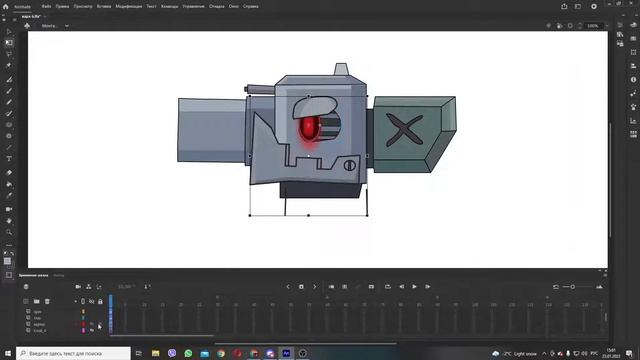Click the layer parenting view icon
Viewport: 640px width, 360px height.
pyautogui.click(x=89, y=287)
